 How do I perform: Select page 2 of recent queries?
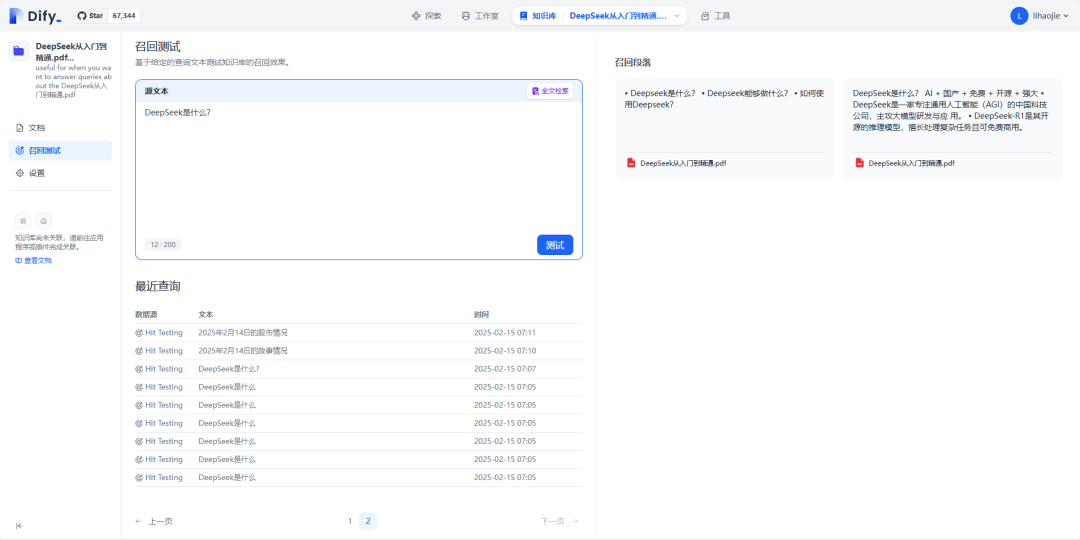click(x=368, y=521)
